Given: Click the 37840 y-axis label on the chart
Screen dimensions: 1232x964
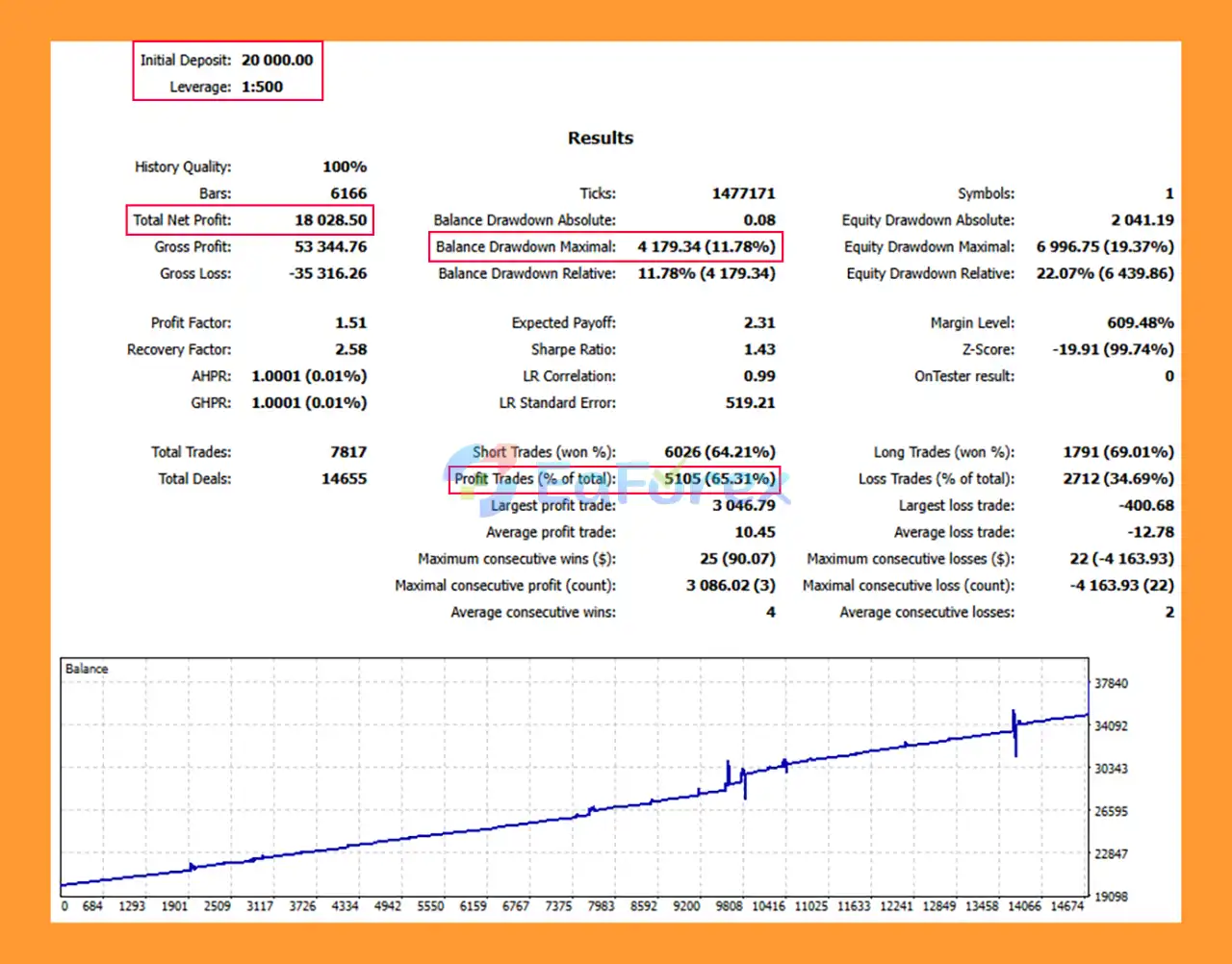Looking at the screenshot, I should pyautogui.click(x=1111, y=683).
